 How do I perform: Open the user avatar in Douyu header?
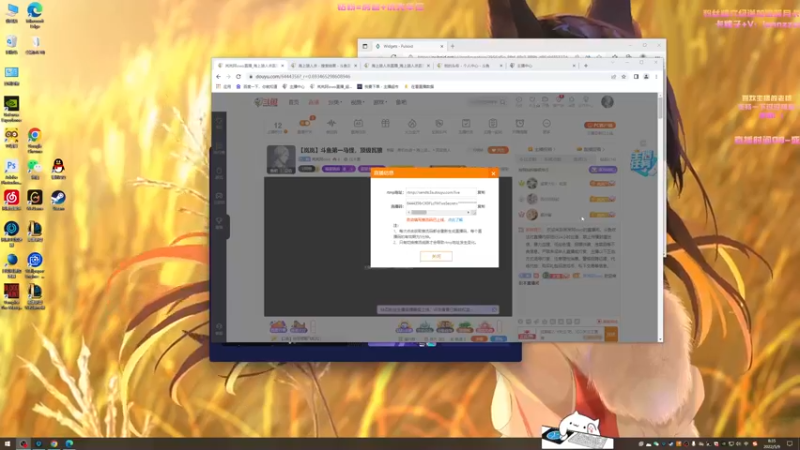[x=607, y=102]
